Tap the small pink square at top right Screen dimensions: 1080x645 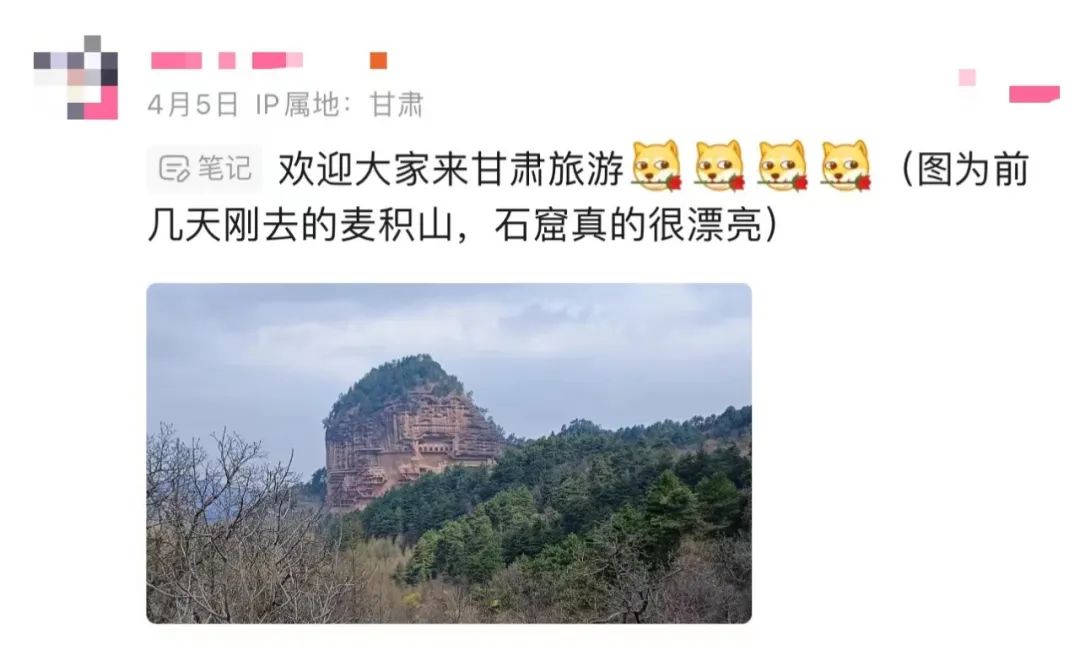(x=967, y=77)
